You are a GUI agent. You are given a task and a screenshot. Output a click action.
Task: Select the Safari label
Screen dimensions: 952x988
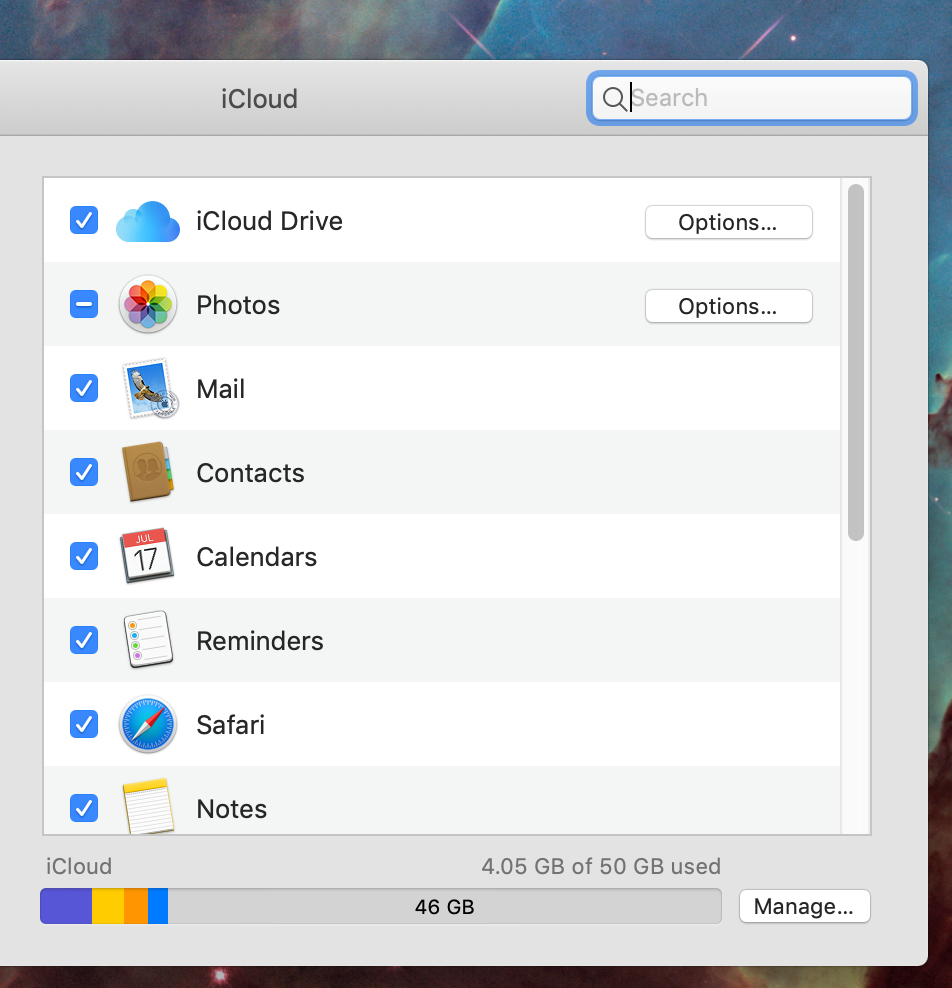click(231, 725)
